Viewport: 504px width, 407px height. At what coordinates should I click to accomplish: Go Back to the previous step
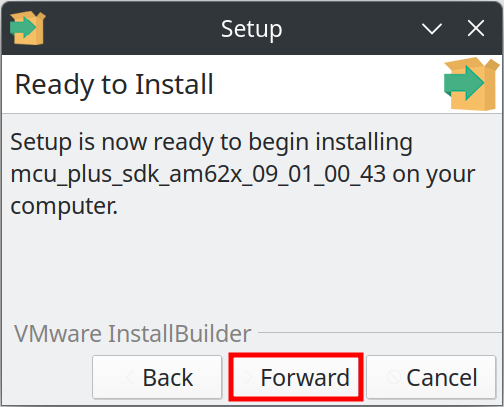[157, 377]
